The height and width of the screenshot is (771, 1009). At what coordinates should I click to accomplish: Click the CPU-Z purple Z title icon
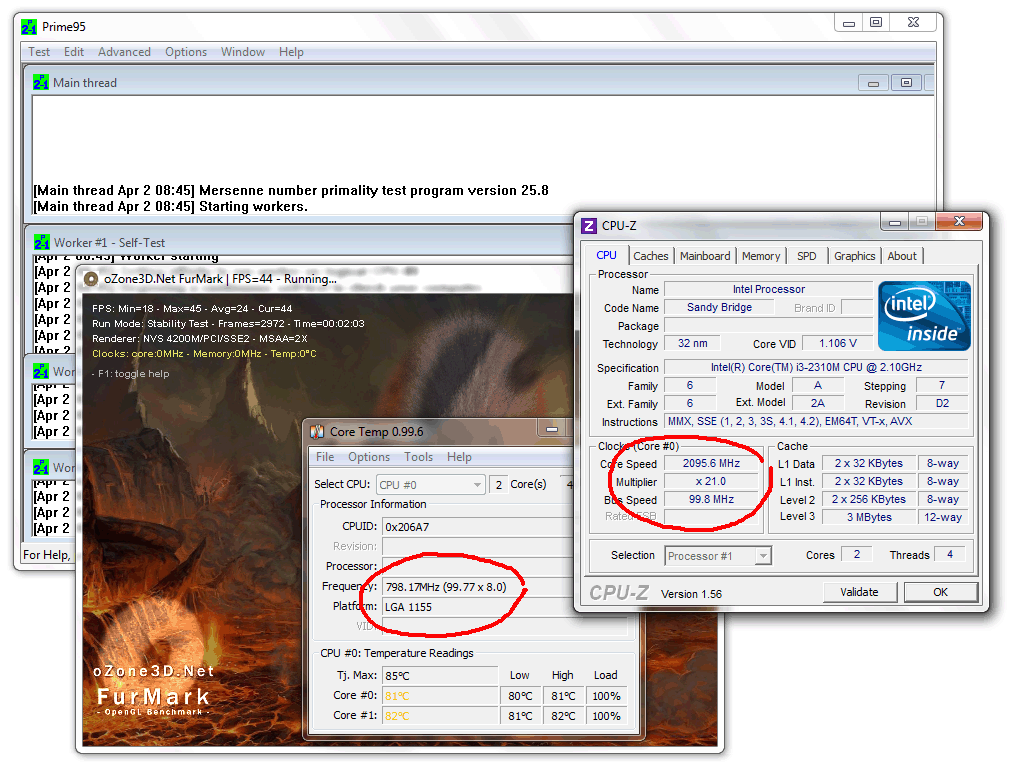point(589,226)
